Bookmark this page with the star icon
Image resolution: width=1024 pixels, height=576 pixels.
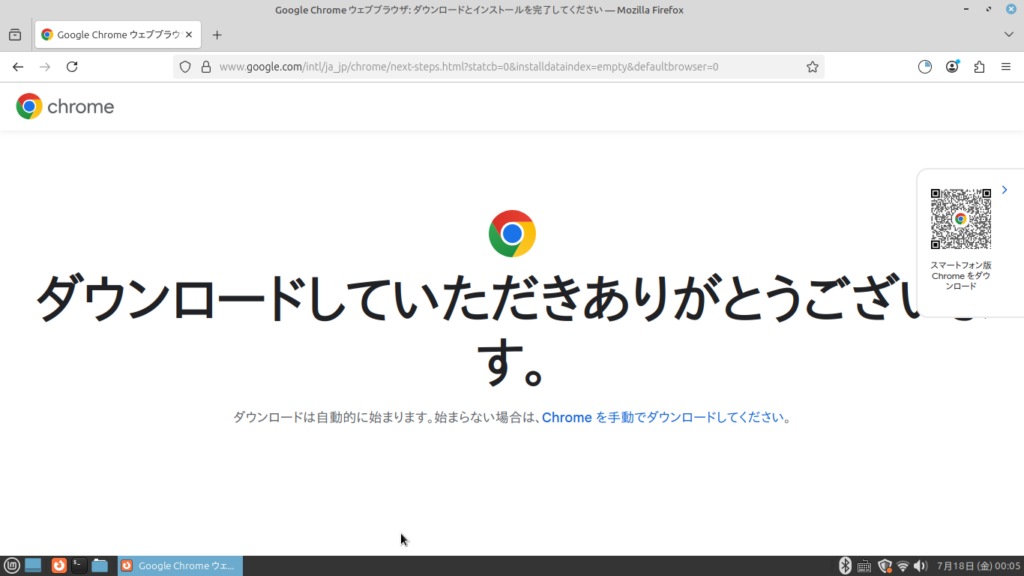click(812, 67)
